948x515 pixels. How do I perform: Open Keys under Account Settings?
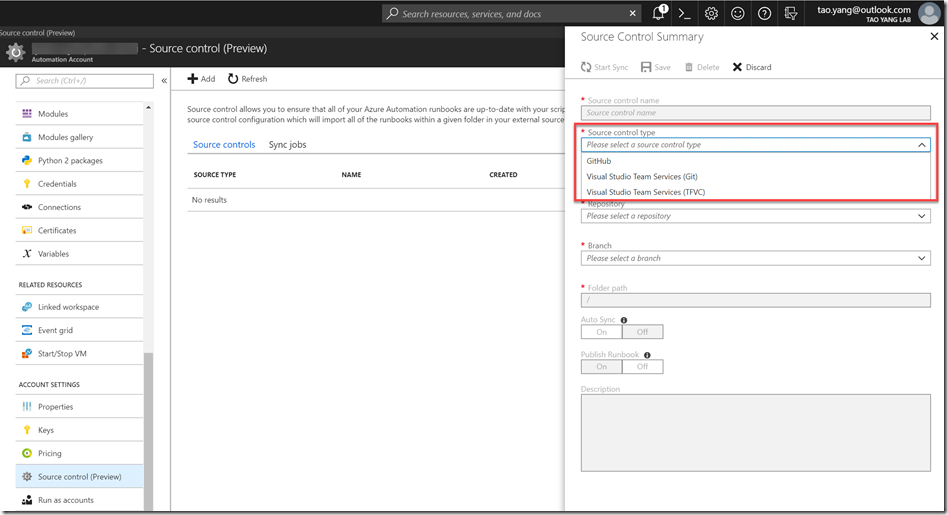coord(79,430)
